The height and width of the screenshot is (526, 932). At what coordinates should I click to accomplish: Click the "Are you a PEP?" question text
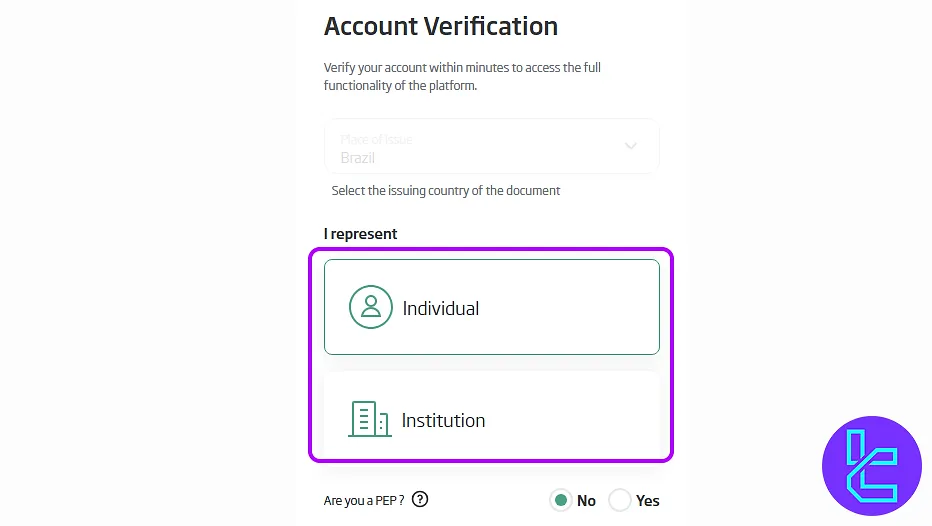click(x=364, y=501)
